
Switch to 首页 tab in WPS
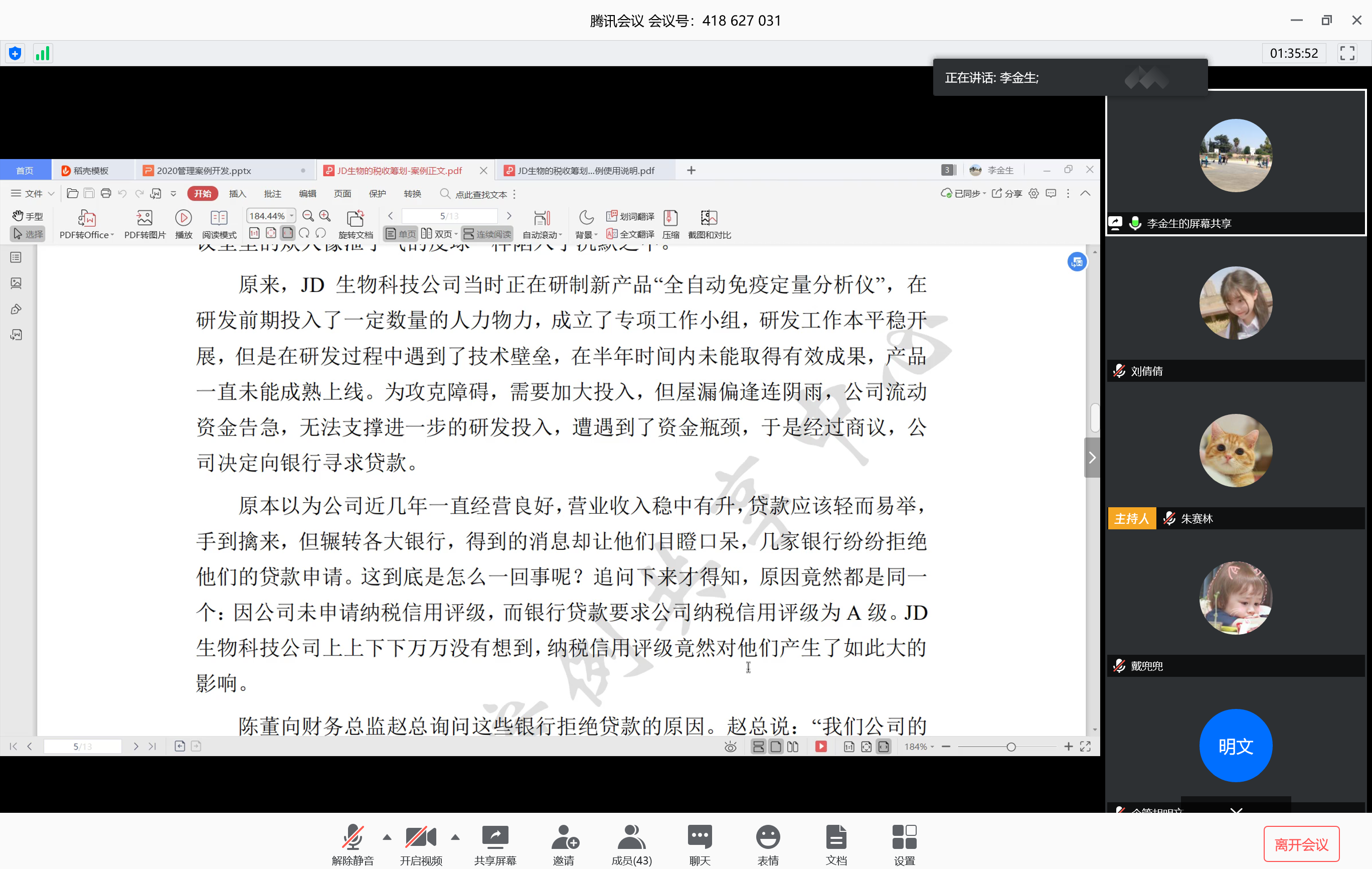25,171
